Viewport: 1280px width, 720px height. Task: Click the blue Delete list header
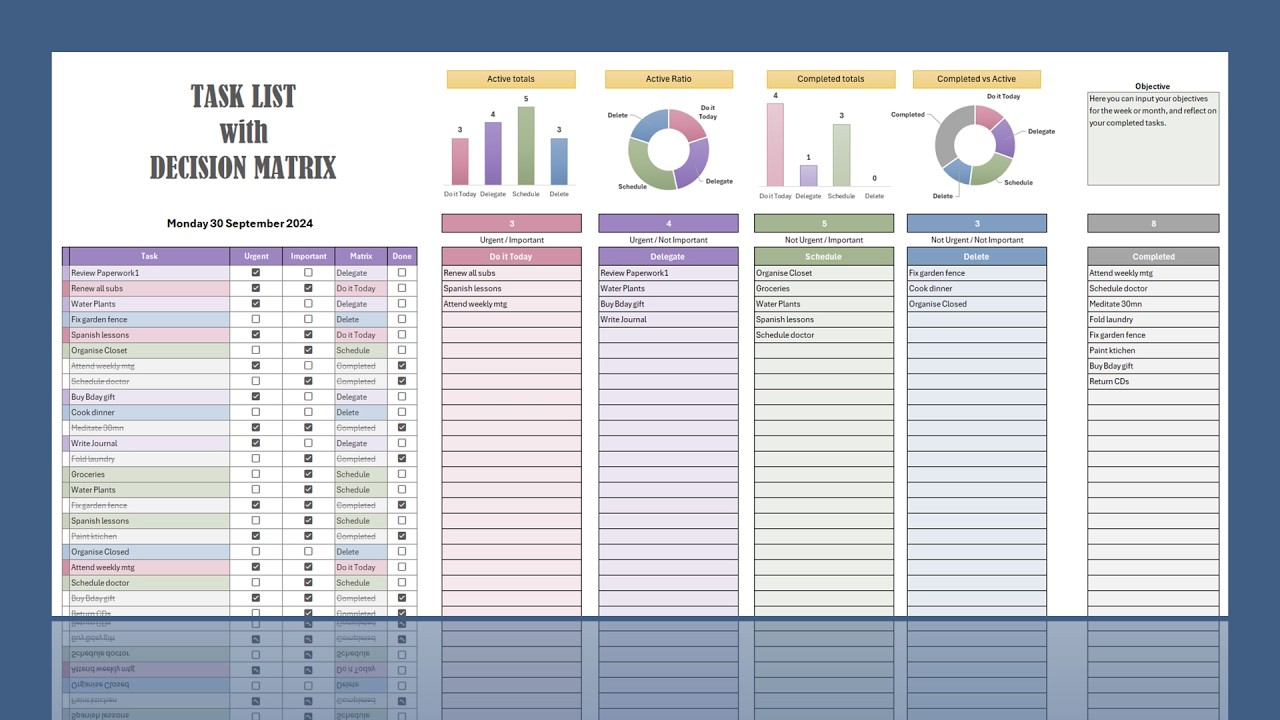point(976,256)
